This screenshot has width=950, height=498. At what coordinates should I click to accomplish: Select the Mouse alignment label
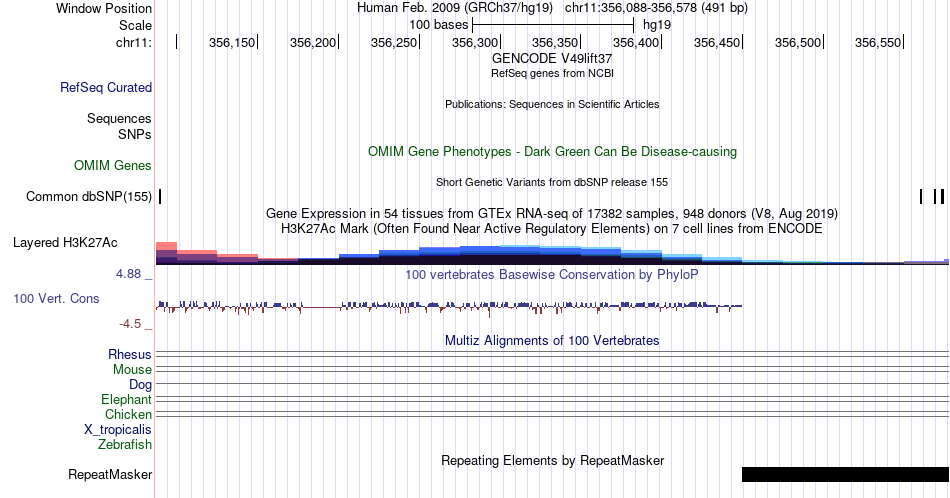point(132,370)
